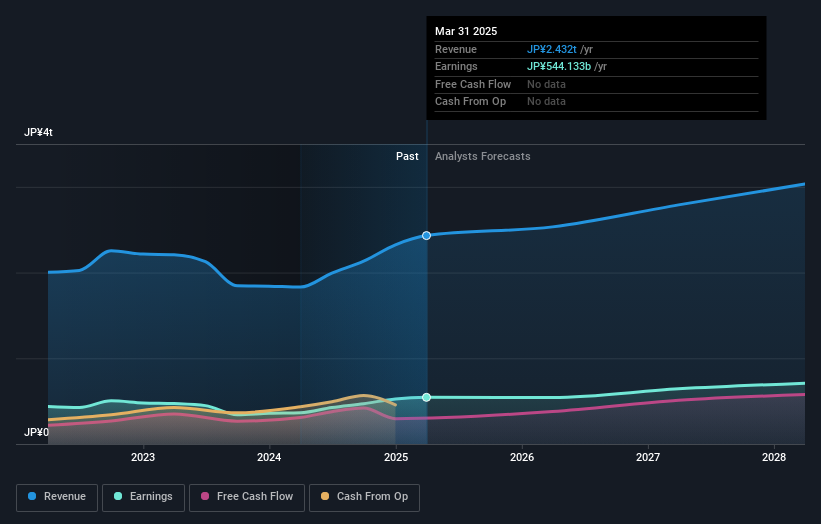Select the revenue data point marker at Mar 2025
The image size is (821, 524).
(426, 236)
